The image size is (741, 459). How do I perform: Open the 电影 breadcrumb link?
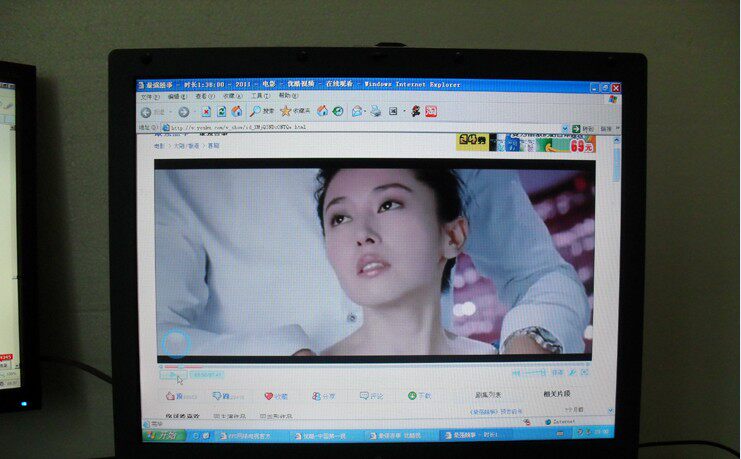159,146
